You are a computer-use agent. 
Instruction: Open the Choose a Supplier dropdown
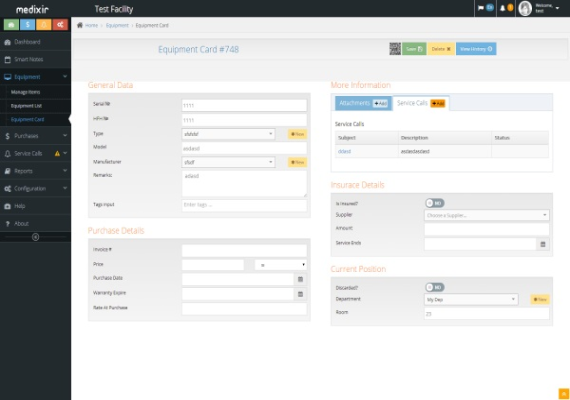(487, 215)
